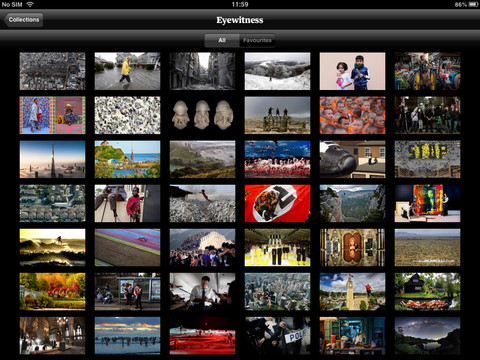Open the Big Ben clock tower photo

pyautogui.click(x=352, y=292)
